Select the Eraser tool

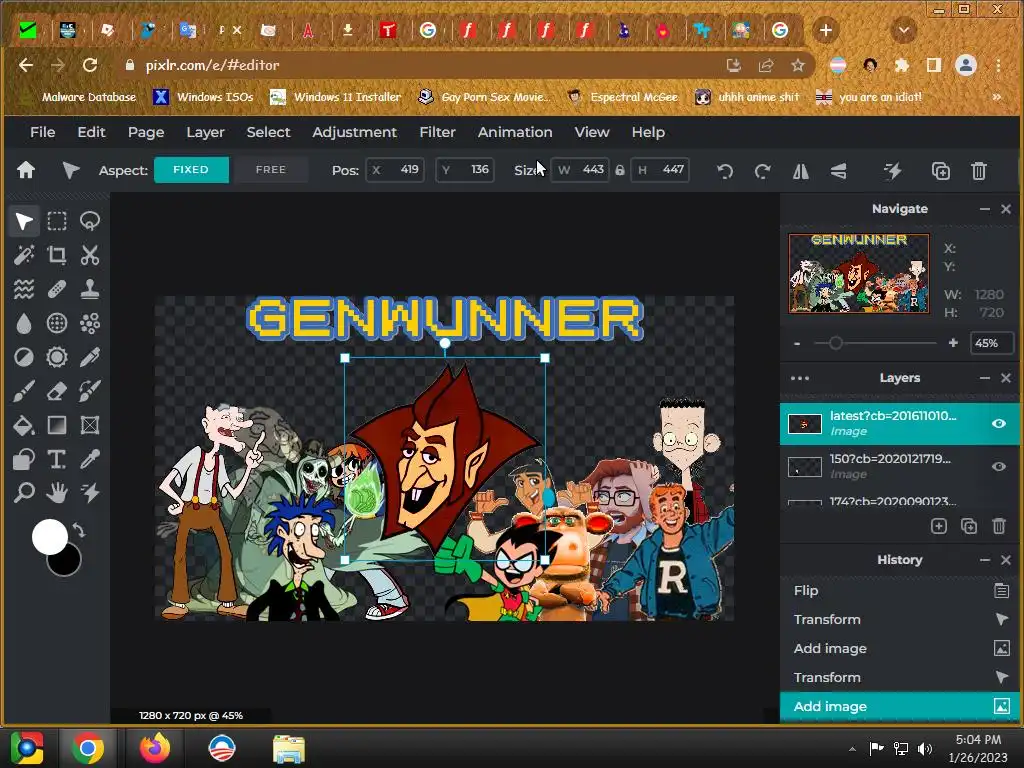click(57, 391)
